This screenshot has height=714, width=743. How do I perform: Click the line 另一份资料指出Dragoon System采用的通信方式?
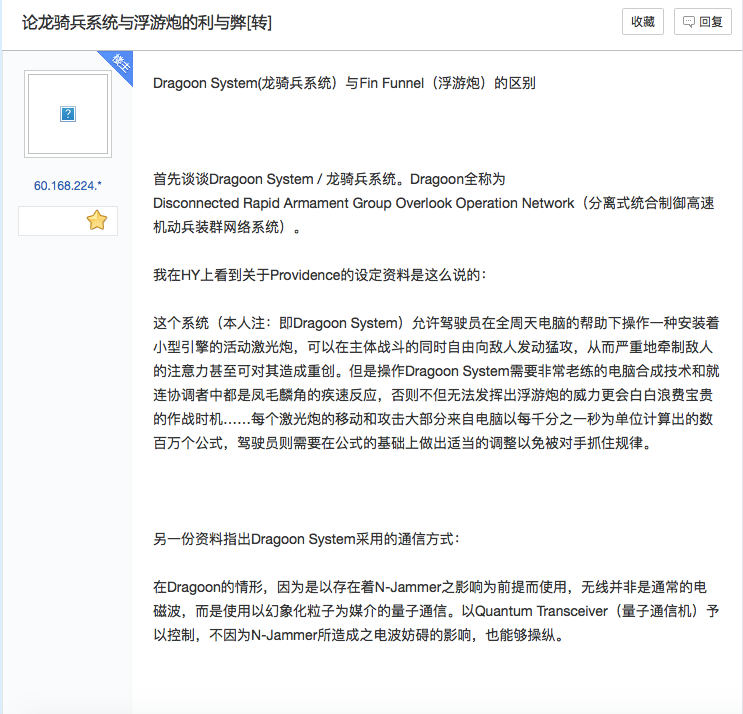coord(307,539)
